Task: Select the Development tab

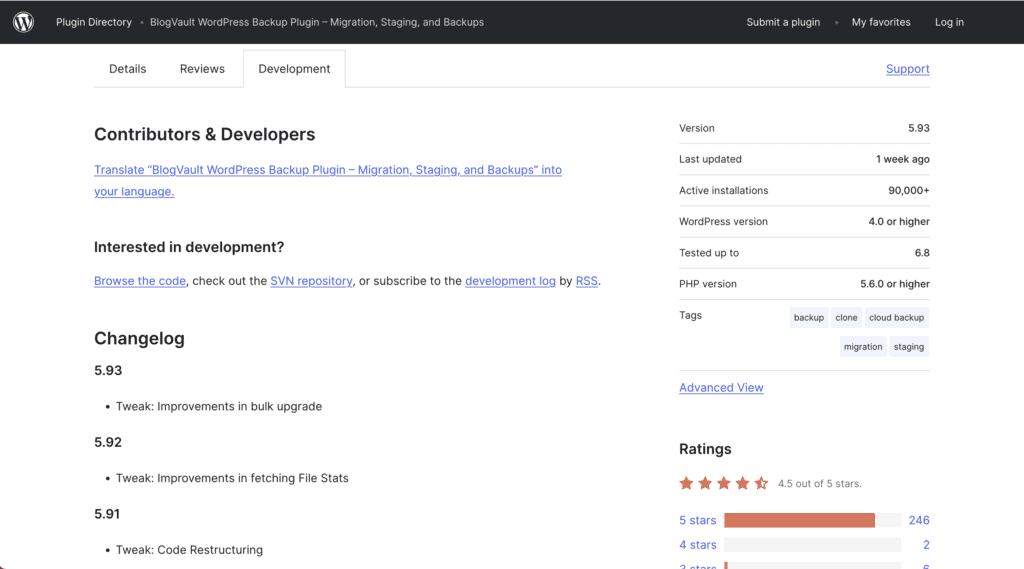Action: (294, 69)
